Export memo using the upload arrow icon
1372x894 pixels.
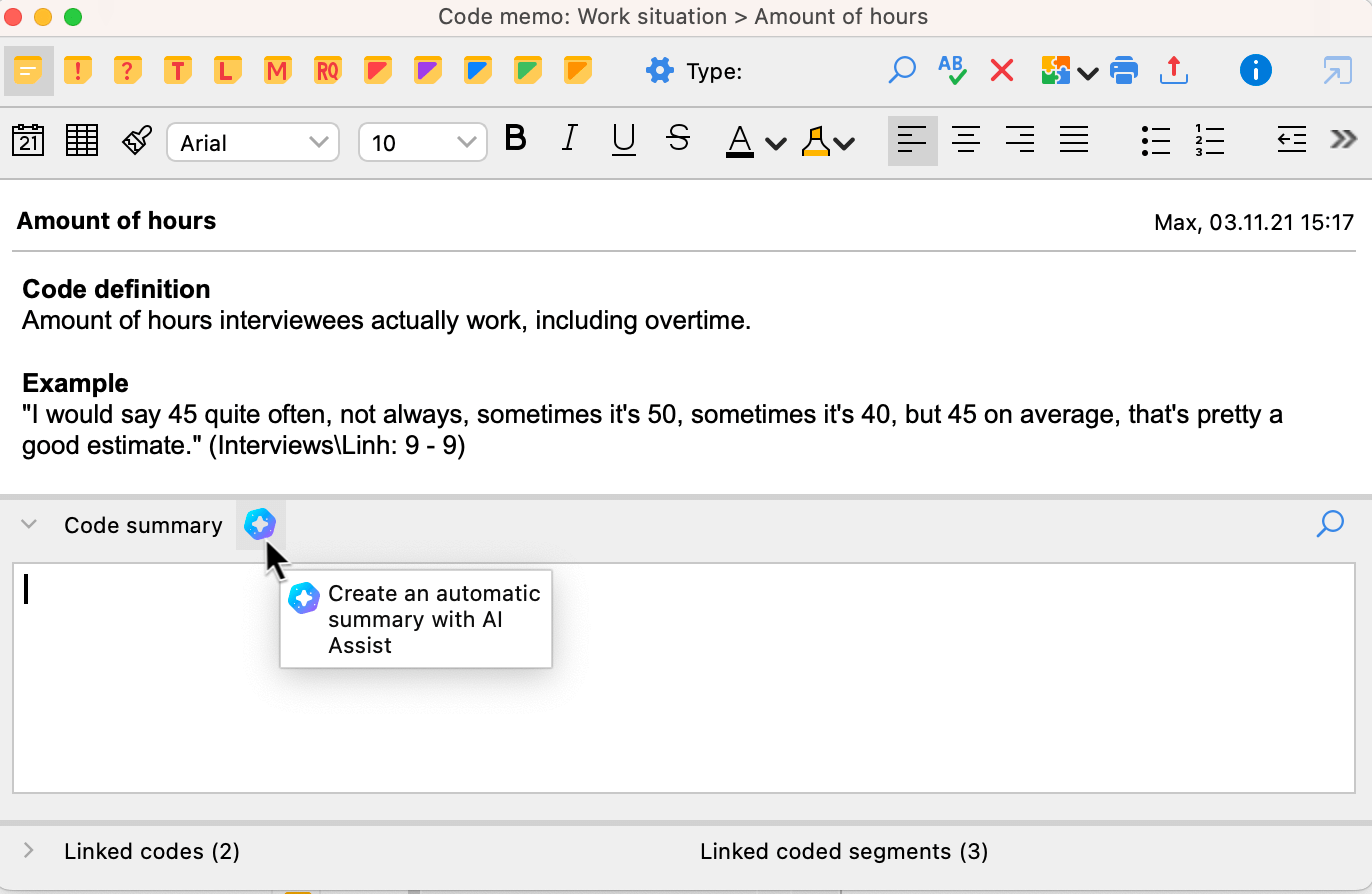click(x=1174, y=71)
